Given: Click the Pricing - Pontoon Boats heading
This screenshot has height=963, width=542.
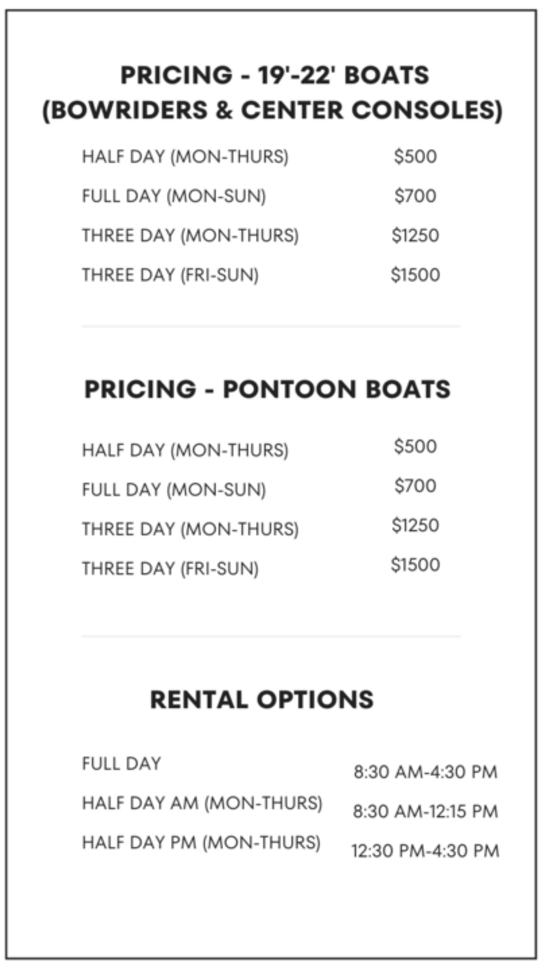Looking at the screenshot, I should click(268, 390).
